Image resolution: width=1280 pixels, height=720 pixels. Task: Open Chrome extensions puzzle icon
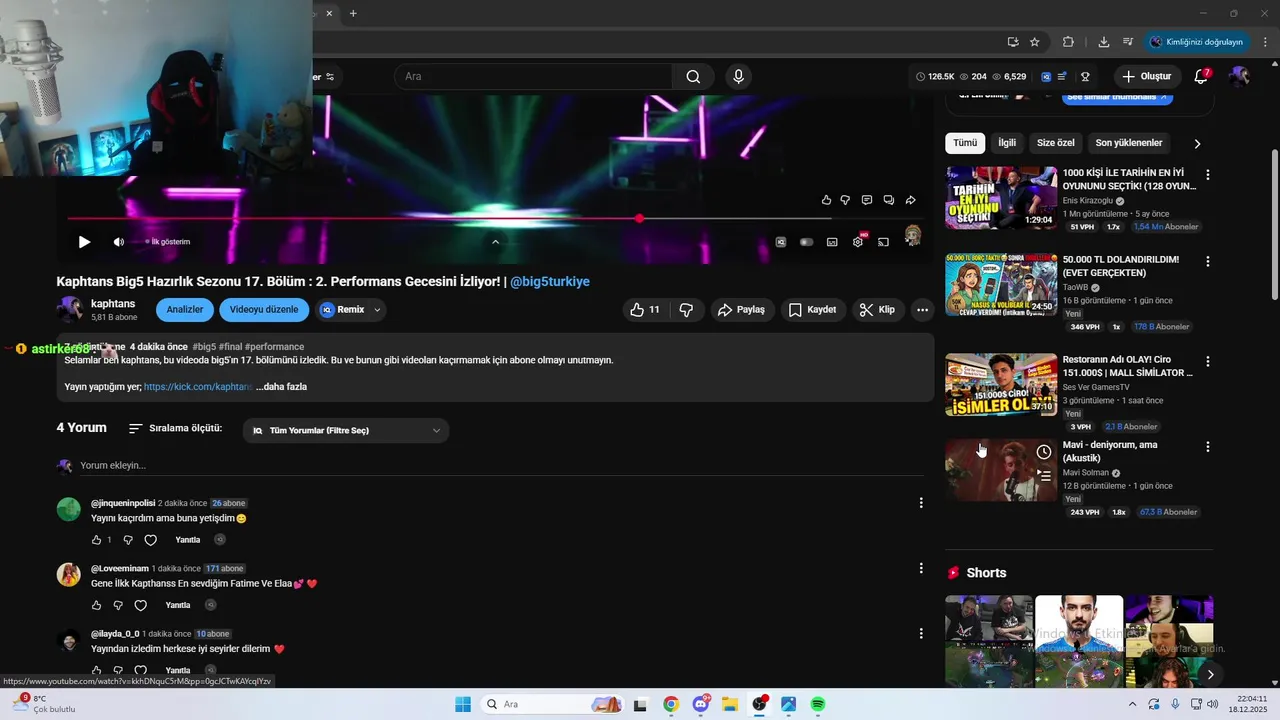click(x=1068, y=42)
